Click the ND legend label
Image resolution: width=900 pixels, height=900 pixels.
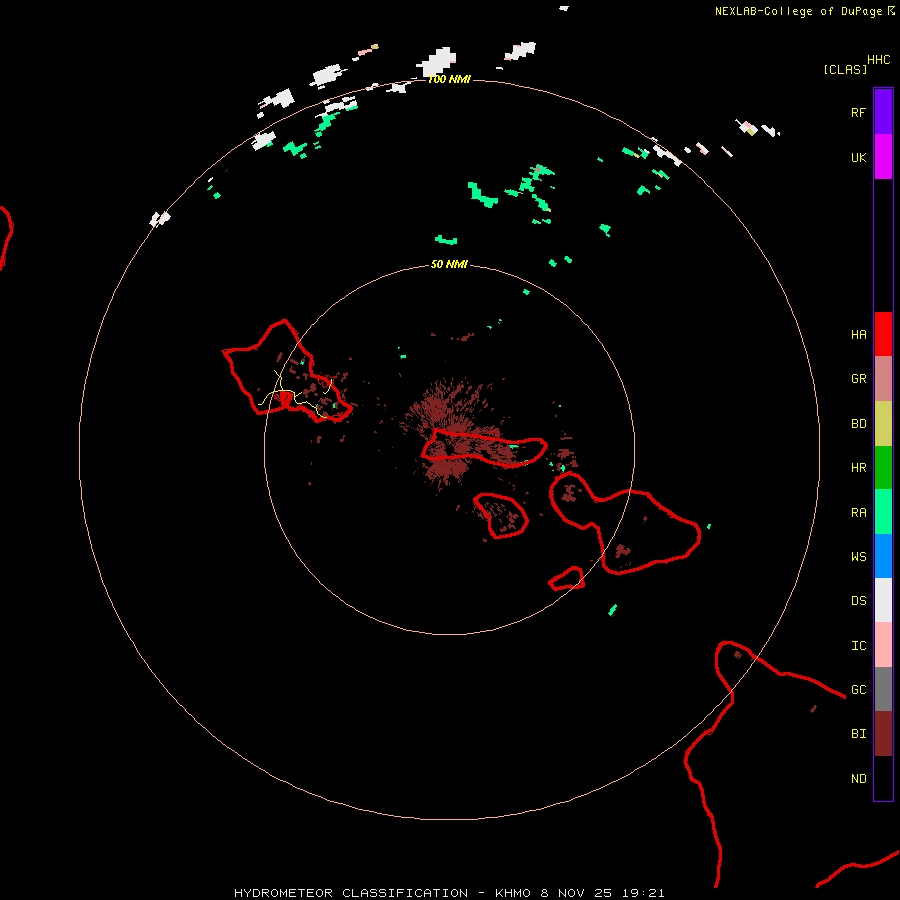point(858,779)
